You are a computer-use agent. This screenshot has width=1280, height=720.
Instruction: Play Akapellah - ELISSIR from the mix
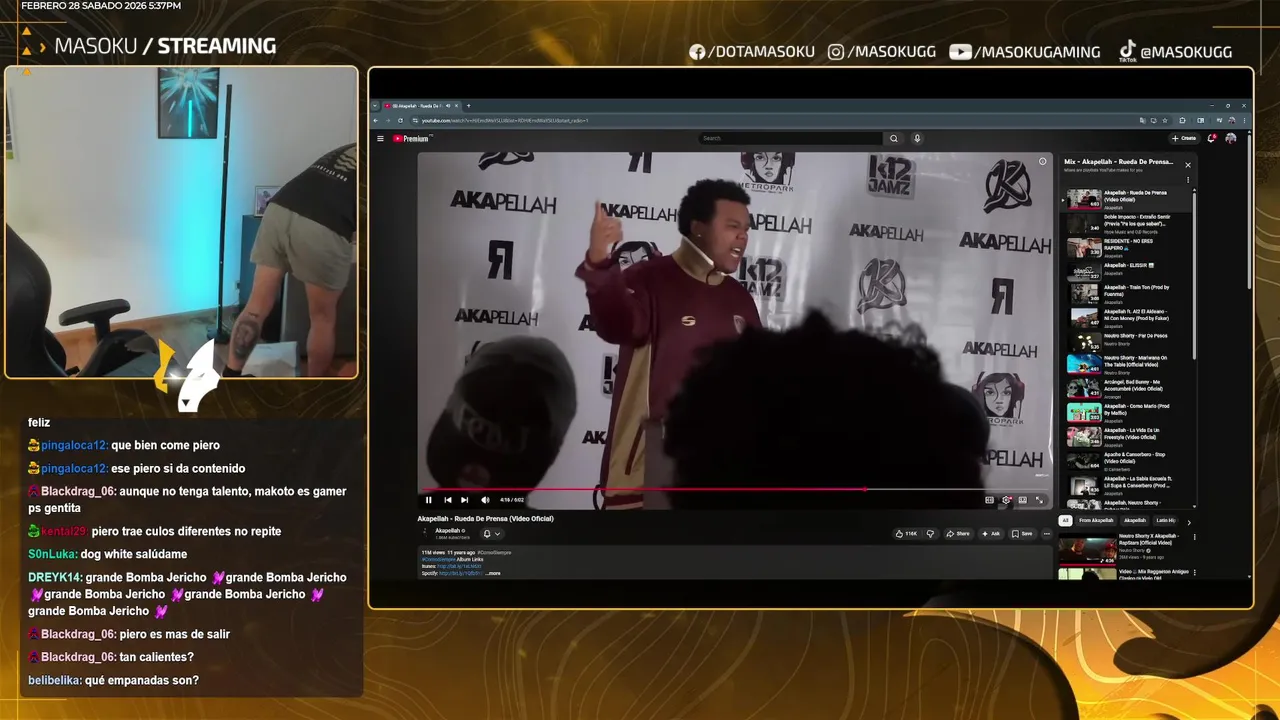point(1127,270)
